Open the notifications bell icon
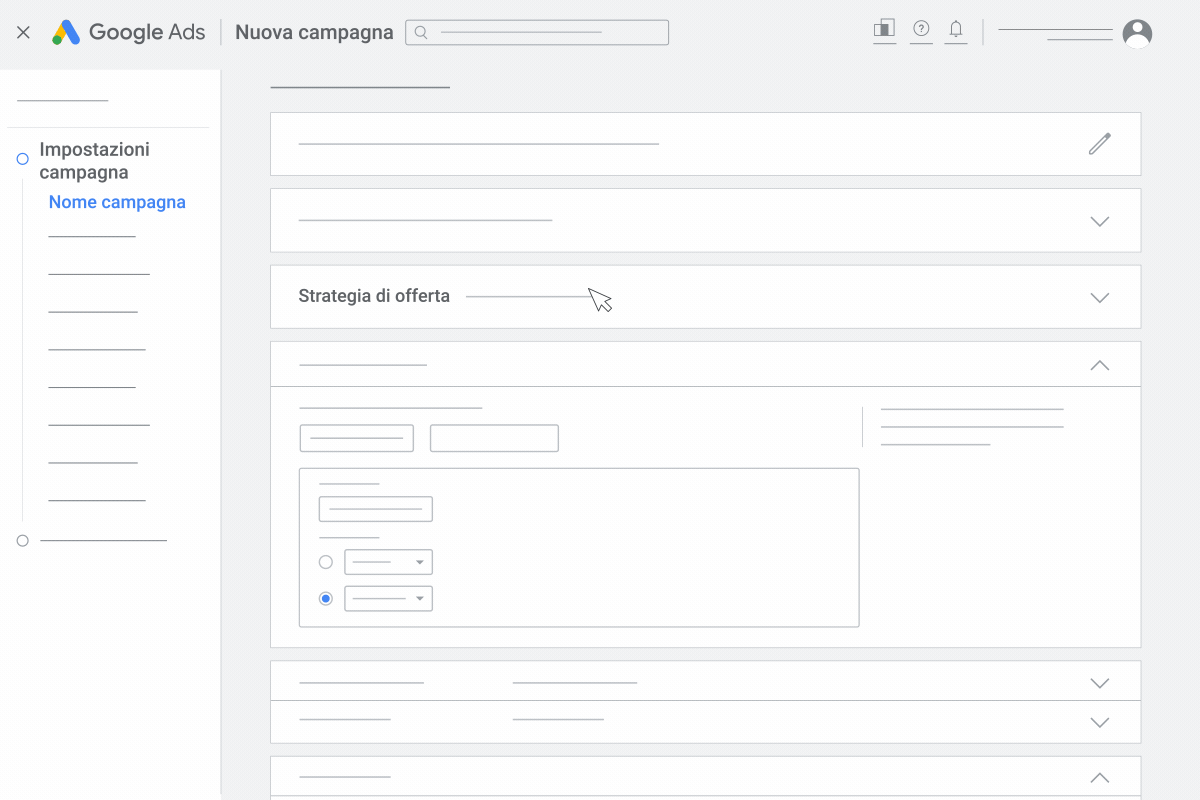Viewport: 1200px width, 800px height. click(956, 29)
